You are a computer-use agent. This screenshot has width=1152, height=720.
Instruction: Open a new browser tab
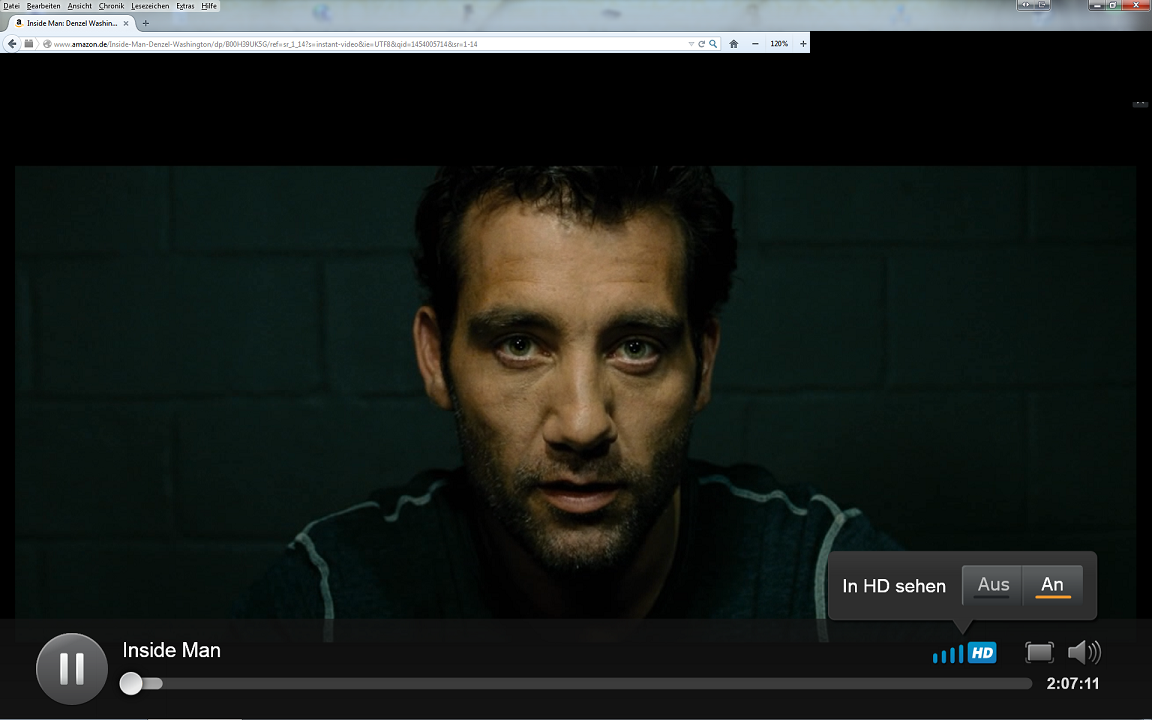(x=145, y=24)
